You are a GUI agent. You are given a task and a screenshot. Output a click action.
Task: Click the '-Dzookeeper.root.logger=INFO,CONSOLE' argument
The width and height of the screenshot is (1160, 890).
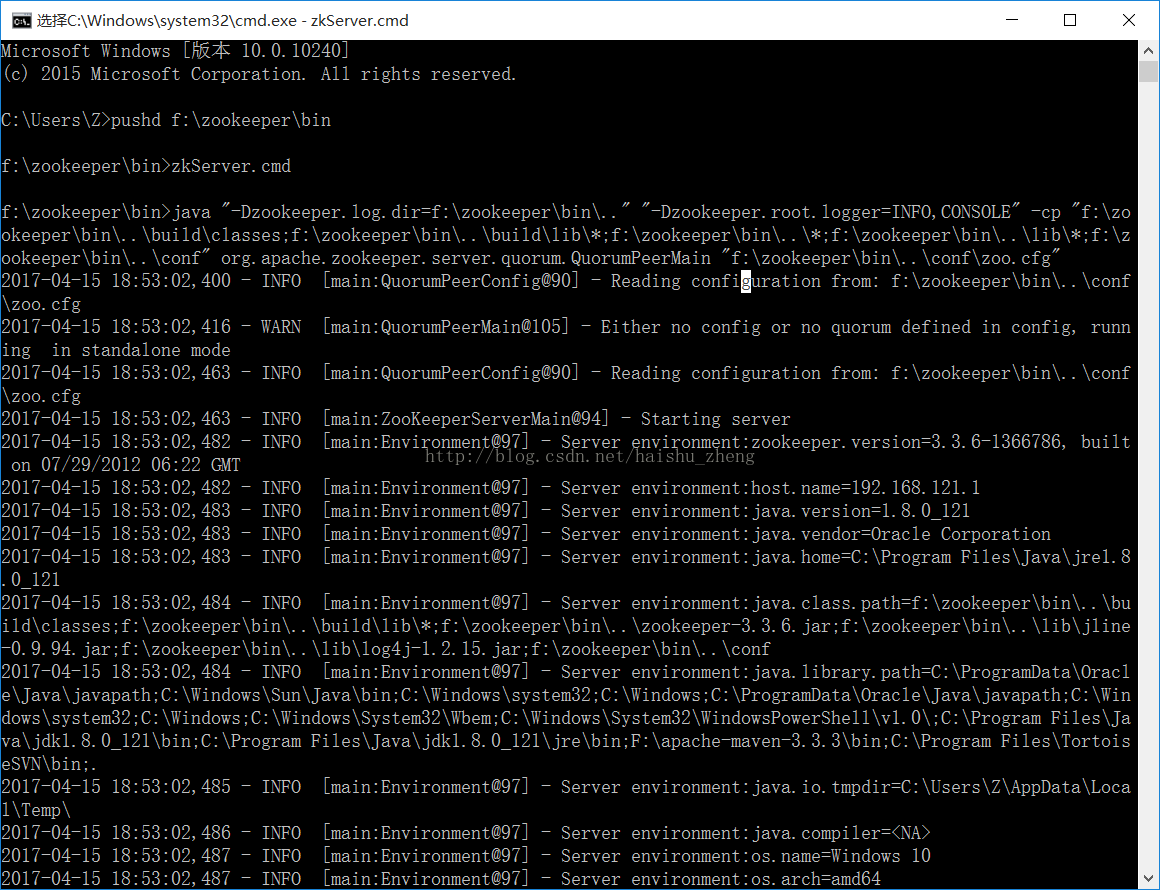(x=831, y=212)
